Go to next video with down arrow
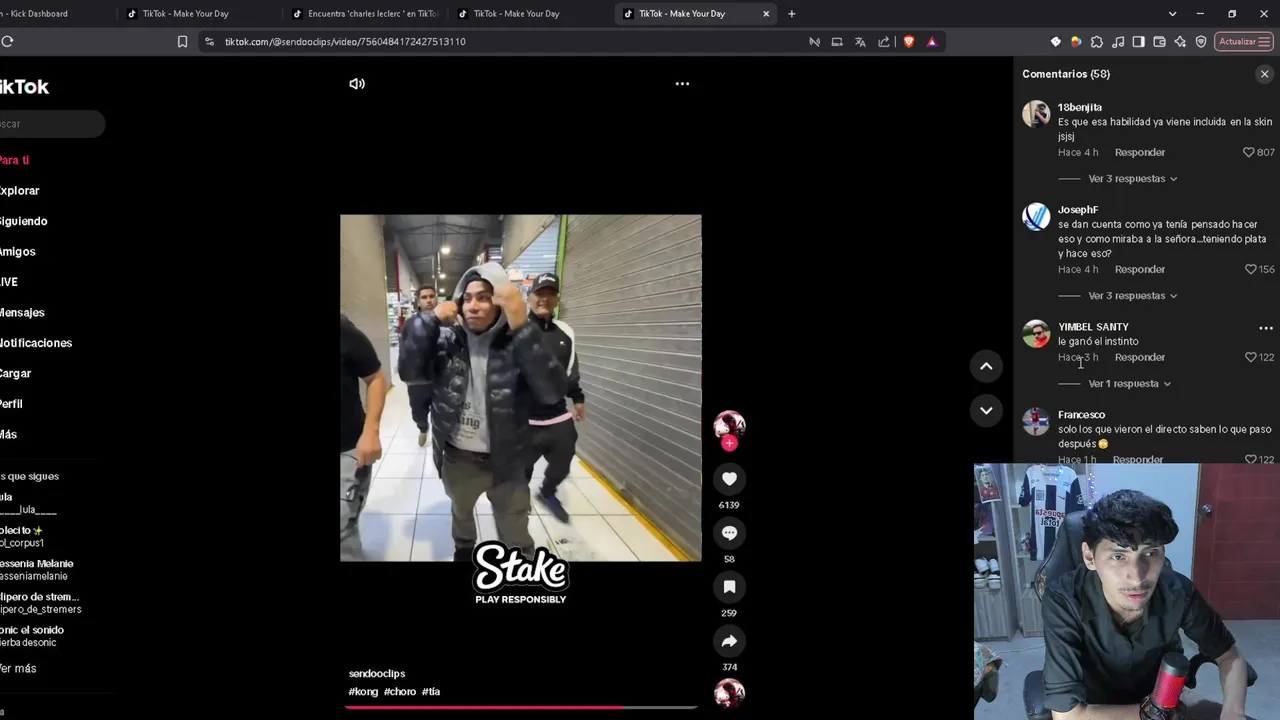 [986, 410]
